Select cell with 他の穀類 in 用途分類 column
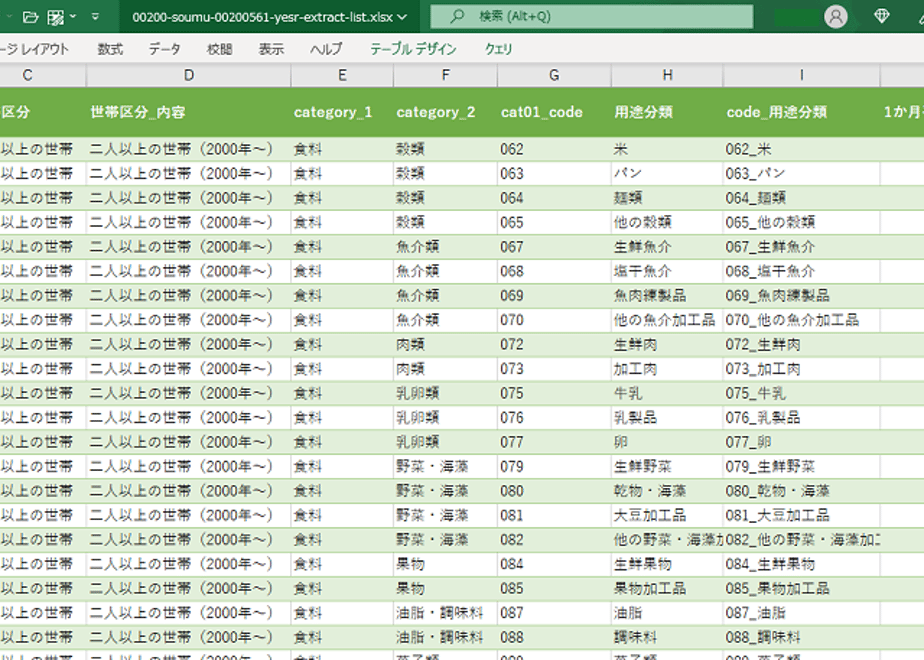Screen dimensions: 924x660 click(x=667, y=222)
